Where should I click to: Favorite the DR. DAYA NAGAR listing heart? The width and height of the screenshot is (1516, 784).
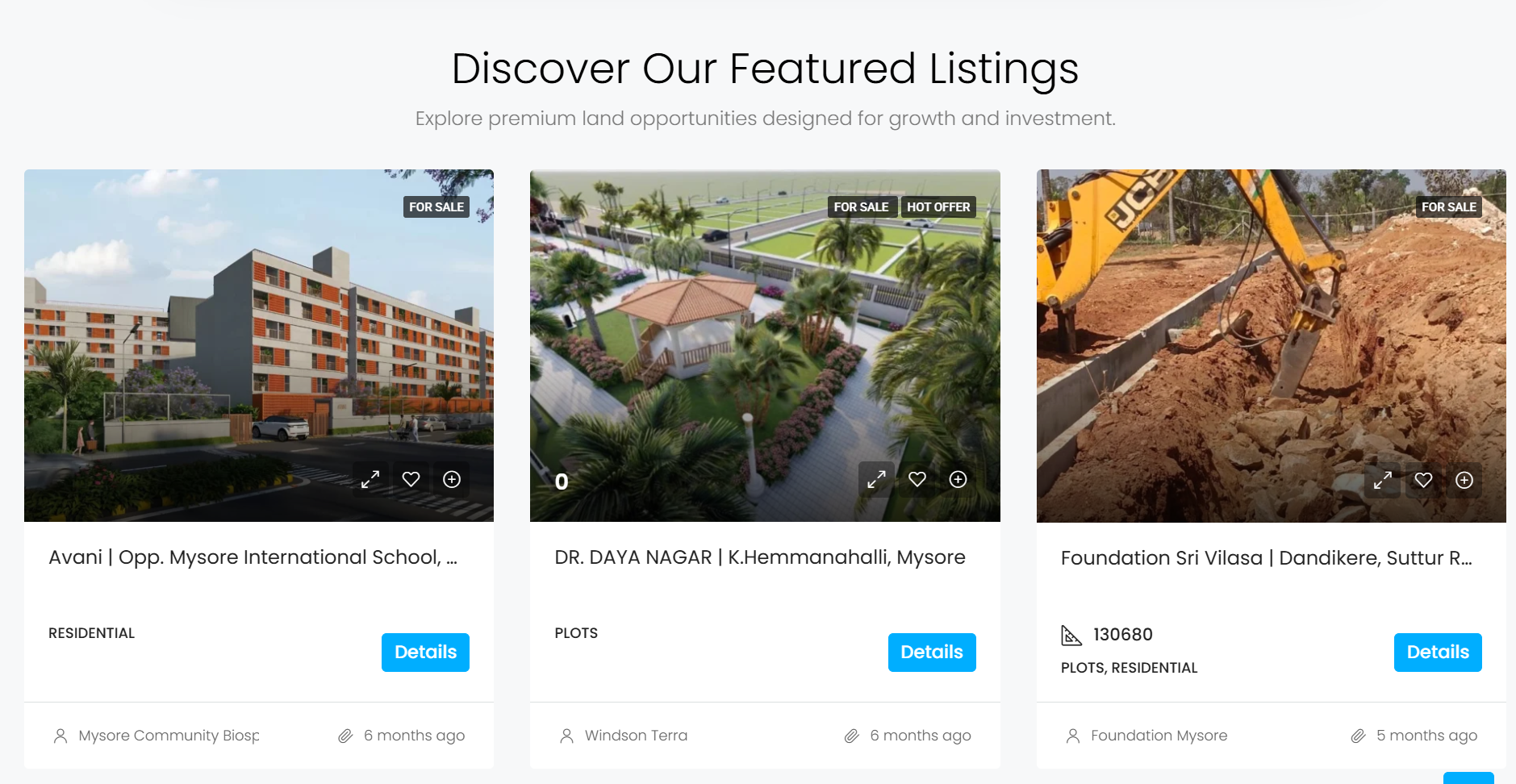917,480
